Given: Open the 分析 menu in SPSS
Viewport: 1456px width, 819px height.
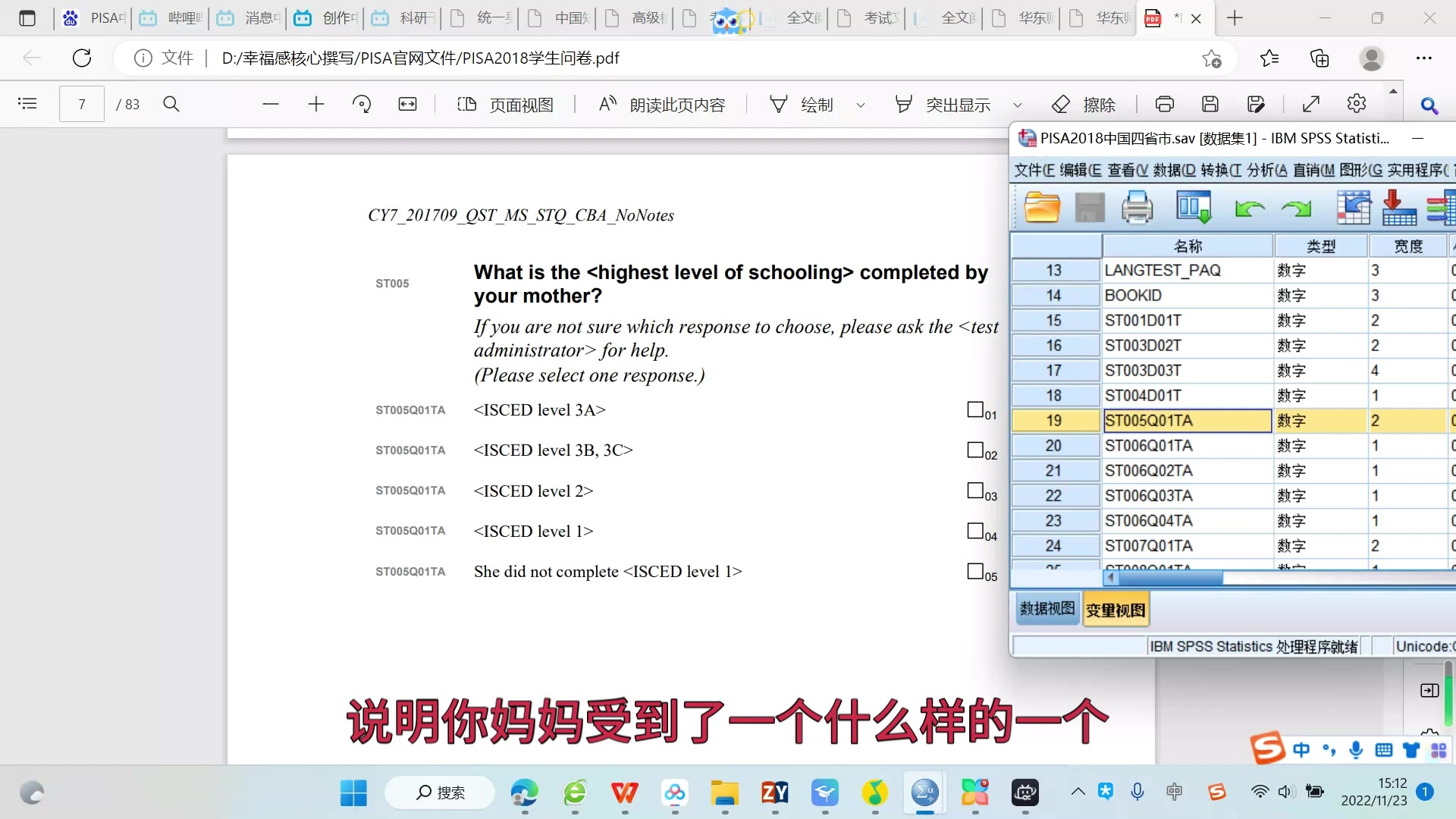Looking at the screenshot, I should click(x=1263, y=170).
